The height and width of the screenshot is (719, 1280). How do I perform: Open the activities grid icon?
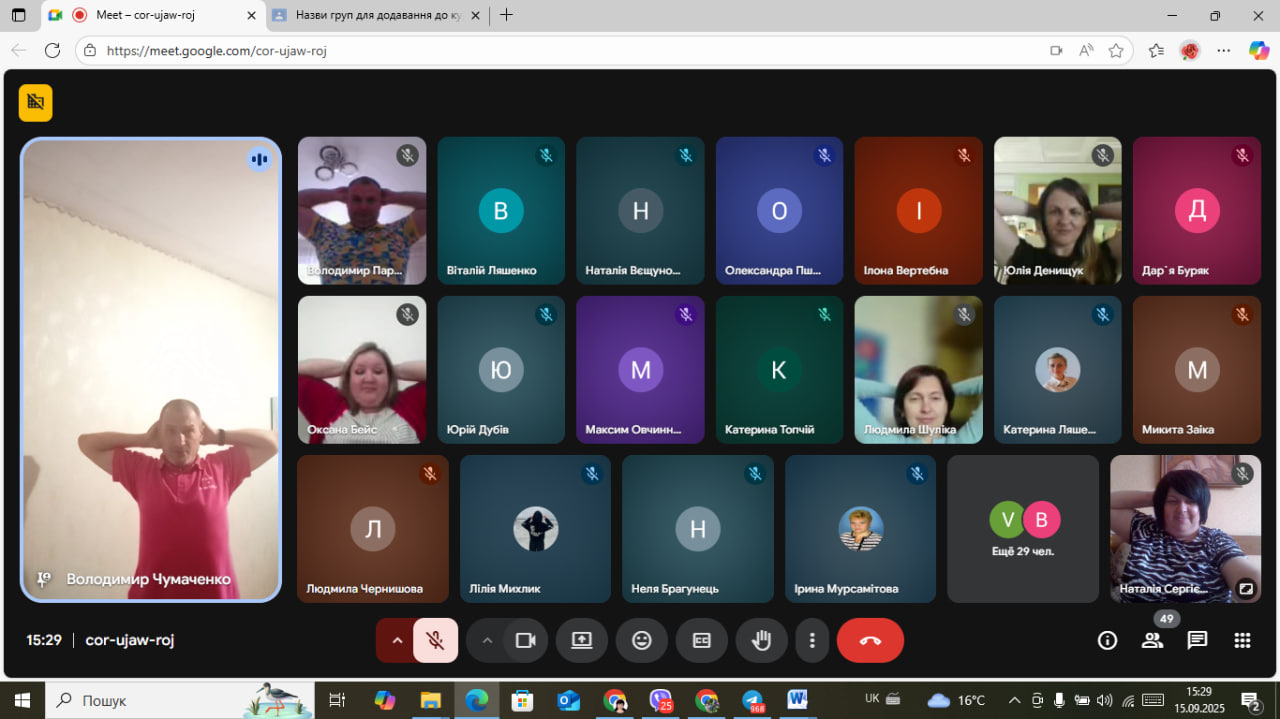pos(1242,641)
